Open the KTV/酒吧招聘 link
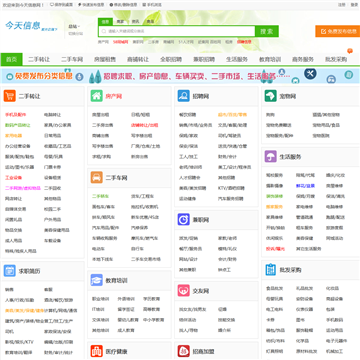Screen dimensions: 360x360 [x=231, y=188]
